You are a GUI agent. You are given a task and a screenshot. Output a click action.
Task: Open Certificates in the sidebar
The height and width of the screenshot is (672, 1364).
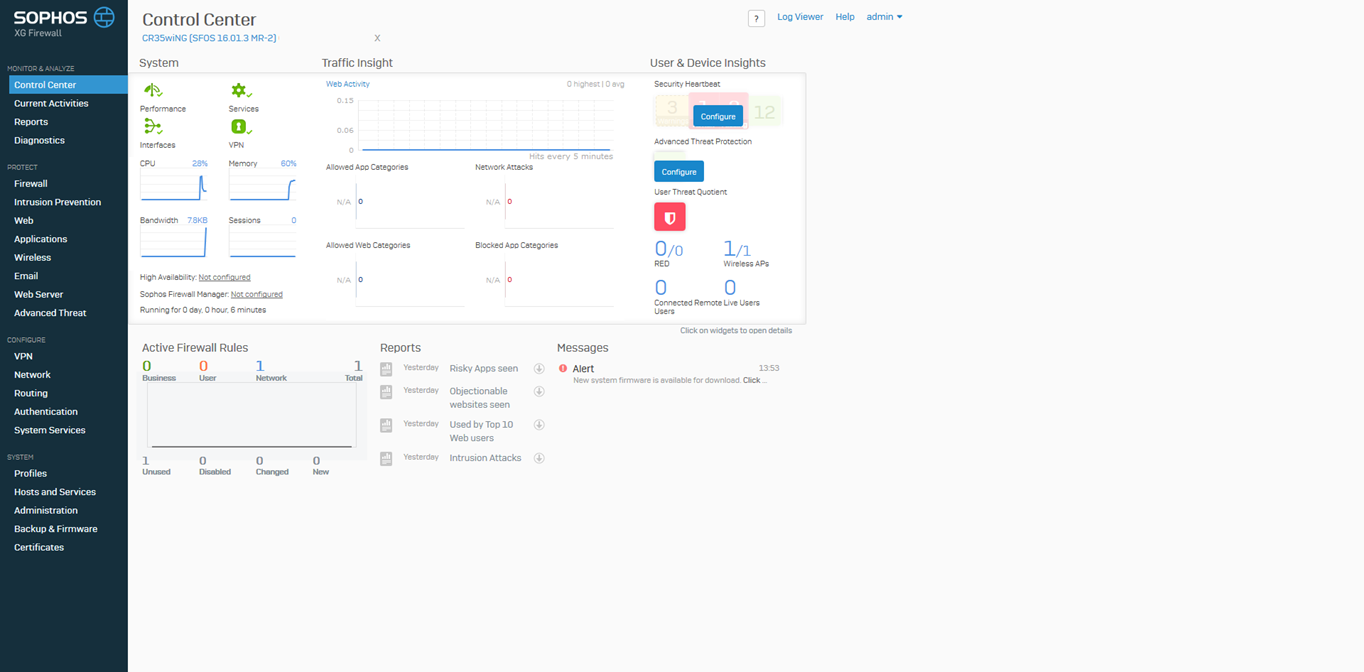click(x=39, y=548)
